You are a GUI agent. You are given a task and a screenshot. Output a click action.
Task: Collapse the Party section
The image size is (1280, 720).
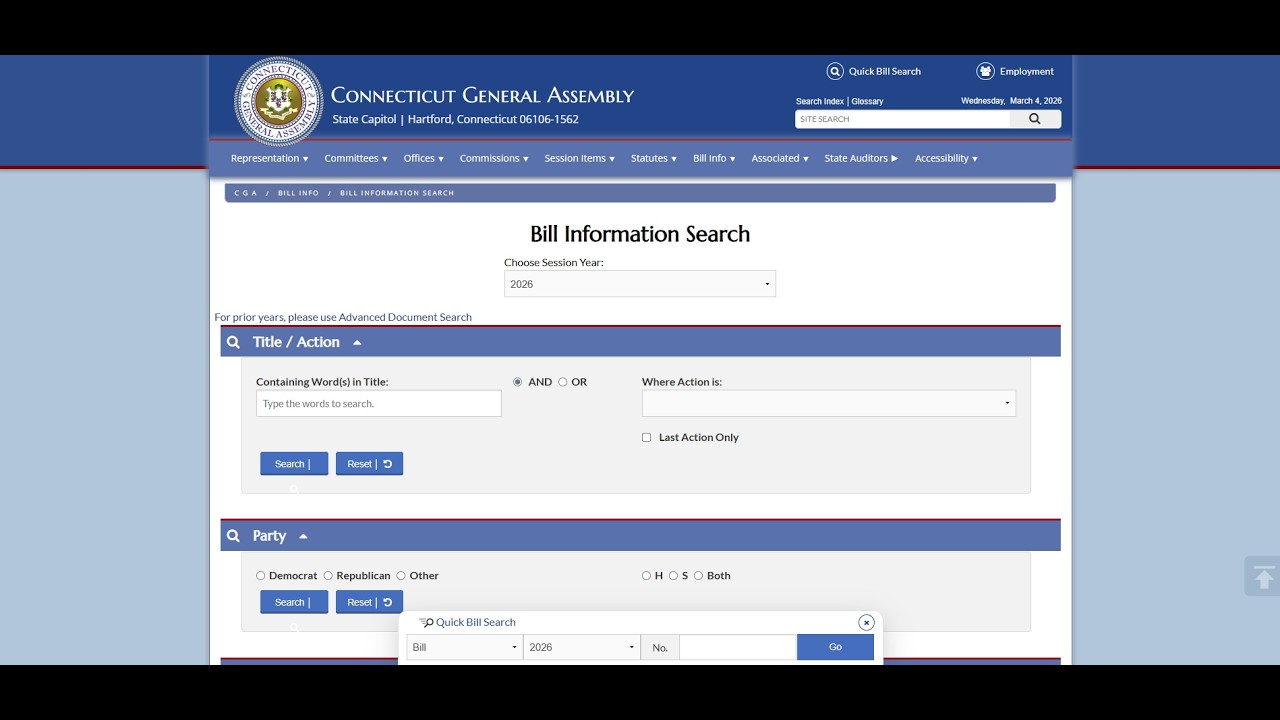pos(303,536)
